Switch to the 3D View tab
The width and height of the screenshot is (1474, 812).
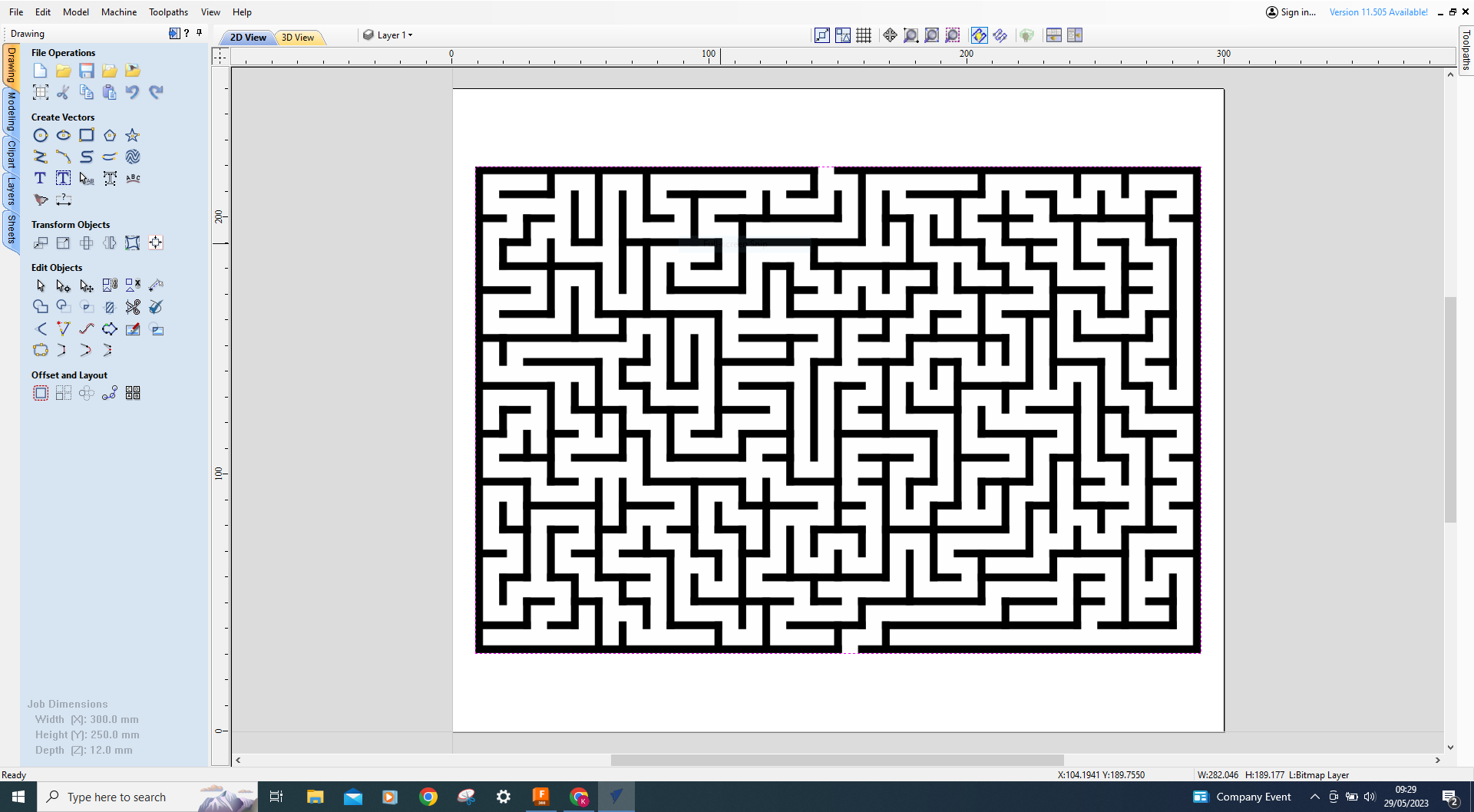[298, 37]
